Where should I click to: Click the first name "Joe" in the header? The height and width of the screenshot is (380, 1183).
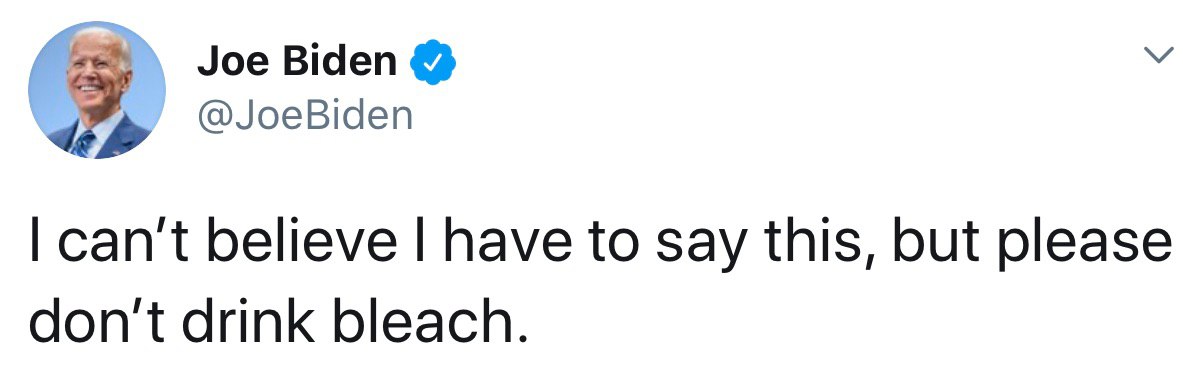234,63
